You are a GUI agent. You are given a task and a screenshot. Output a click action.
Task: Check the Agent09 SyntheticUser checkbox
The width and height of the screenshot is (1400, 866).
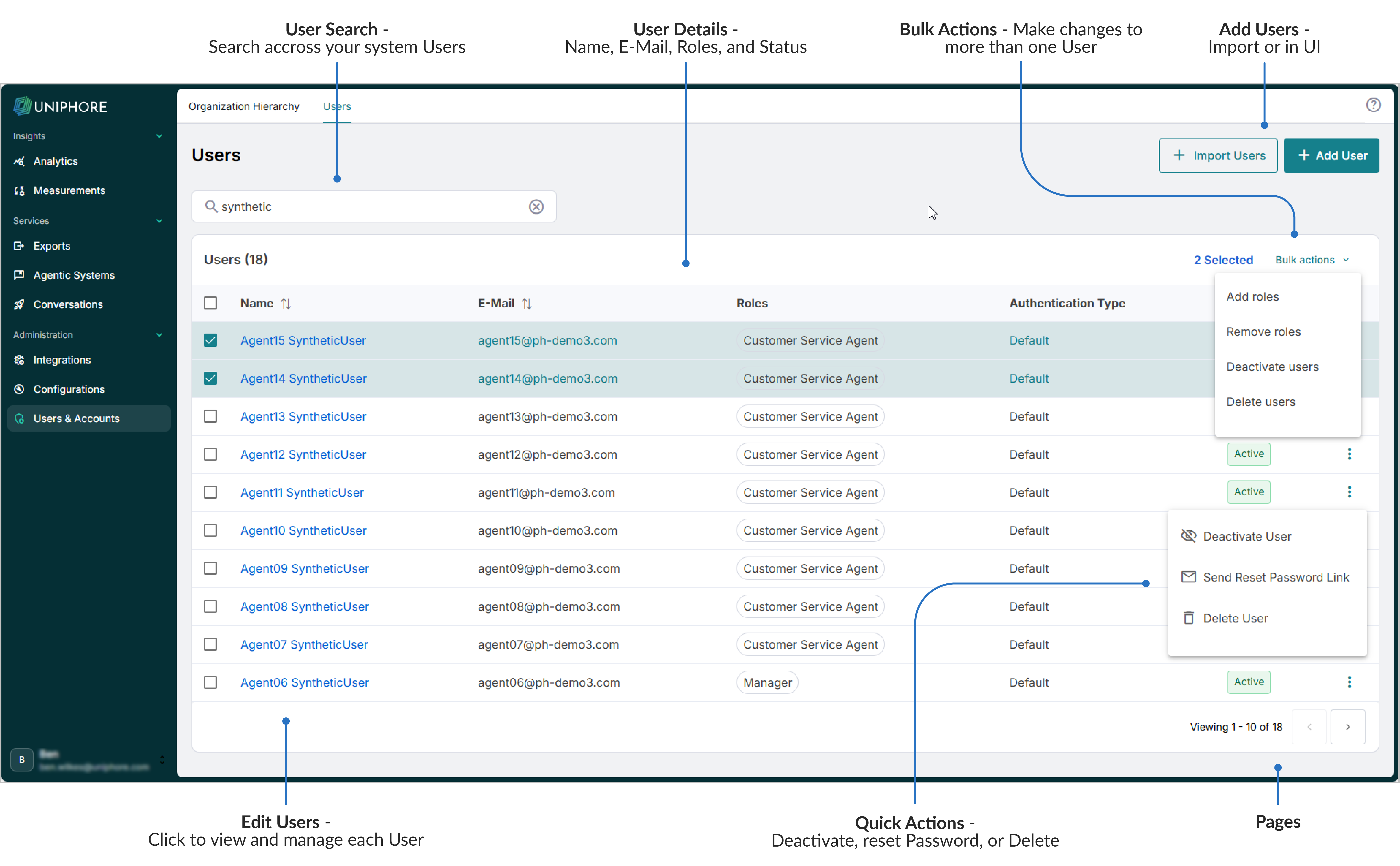(211, 568)
